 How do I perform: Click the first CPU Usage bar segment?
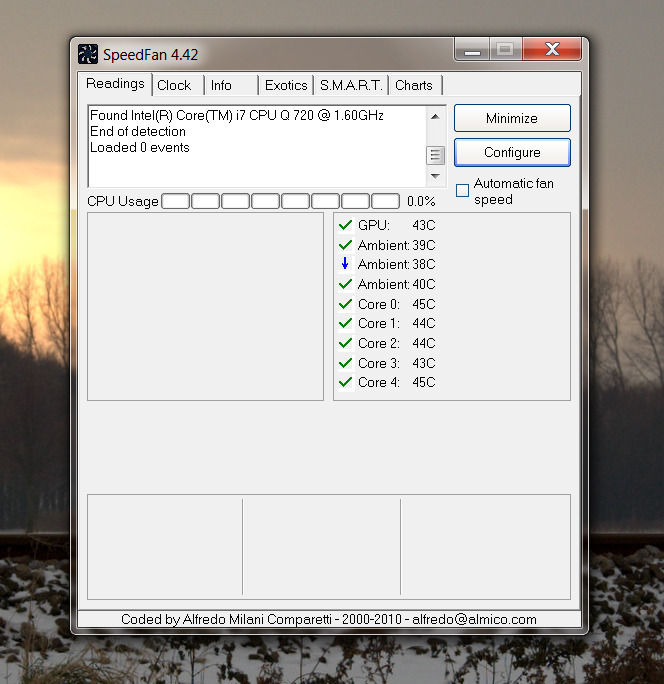tap(175, 201)
